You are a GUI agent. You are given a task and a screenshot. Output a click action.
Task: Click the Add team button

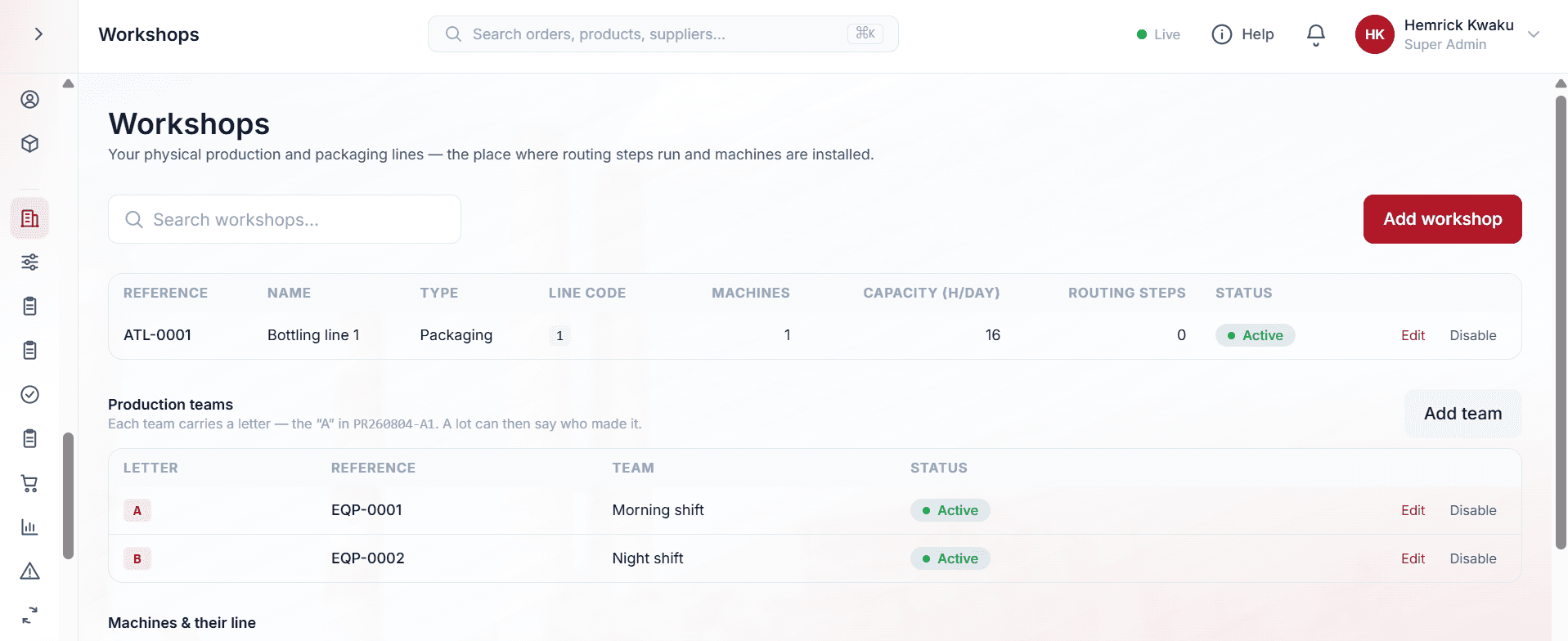pyautogui.click(x=1462, y=414)
